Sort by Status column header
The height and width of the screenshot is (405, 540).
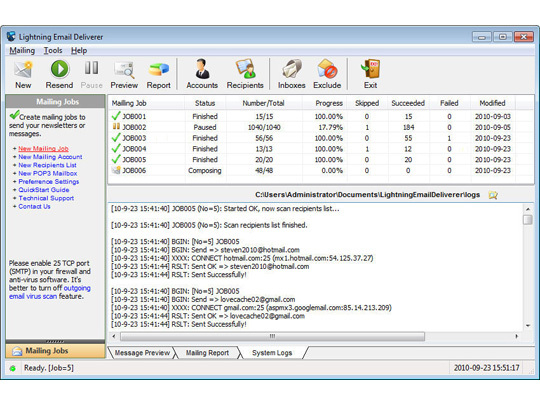pos(205,103)
